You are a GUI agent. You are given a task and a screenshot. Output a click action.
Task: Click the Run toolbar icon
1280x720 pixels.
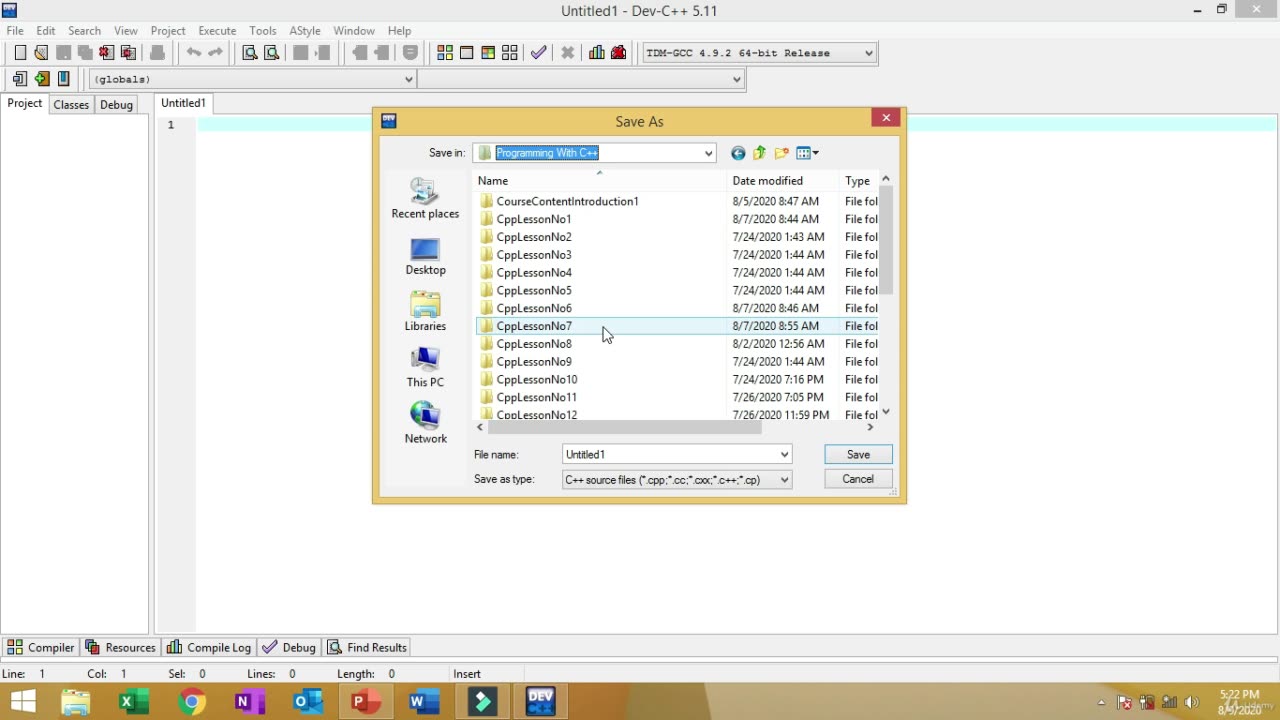coord(467,53)
